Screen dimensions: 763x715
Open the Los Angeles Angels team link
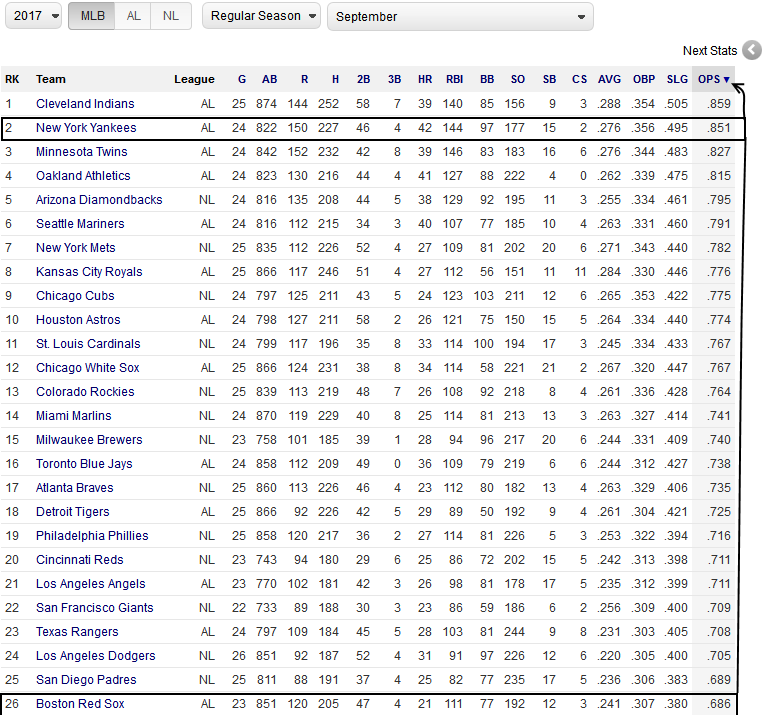point(91,584)
